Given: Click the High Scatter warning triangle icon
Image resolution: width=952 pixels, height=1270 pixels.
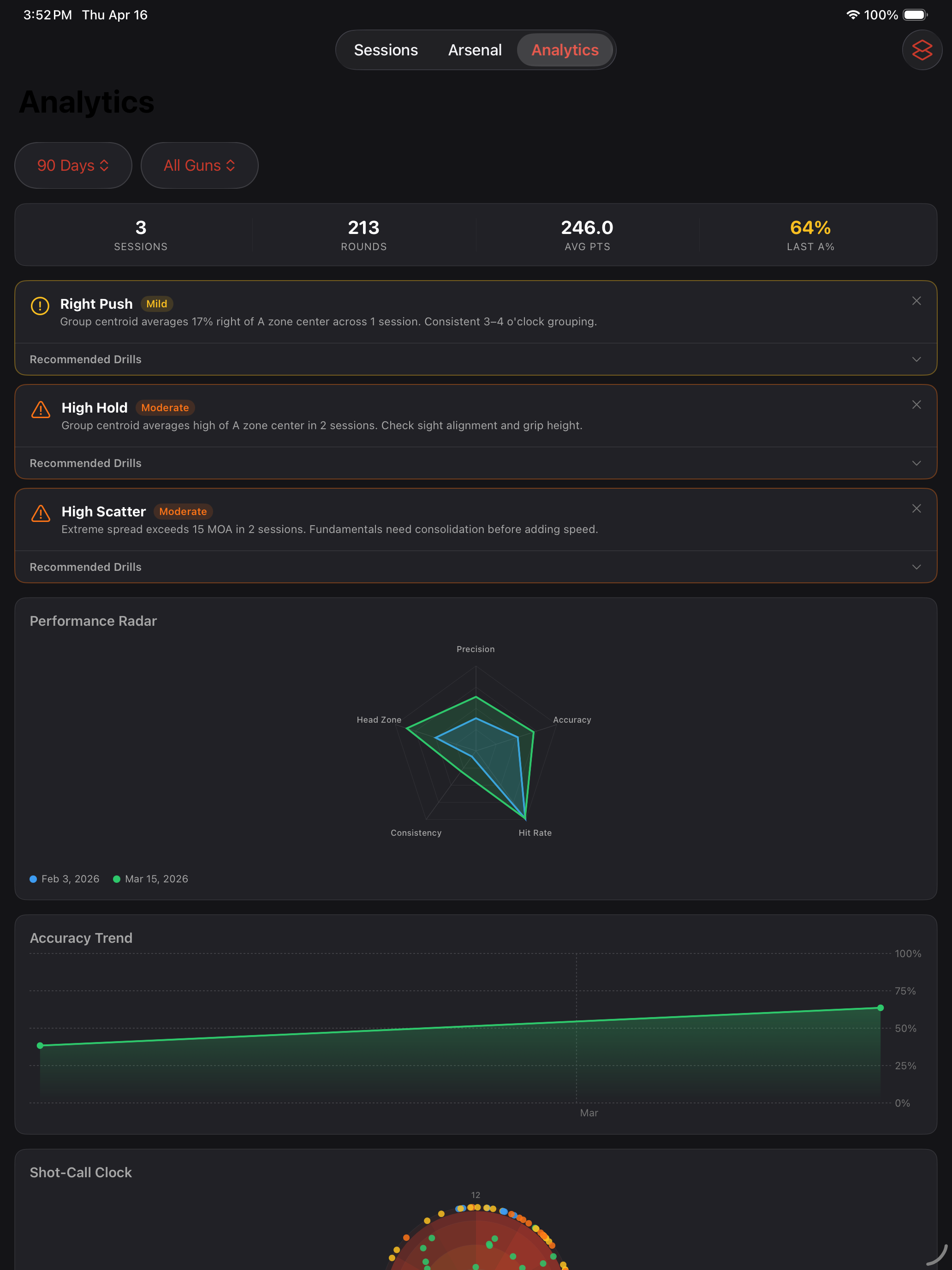Looking at the screenshot, I should (x=40, y=513).
